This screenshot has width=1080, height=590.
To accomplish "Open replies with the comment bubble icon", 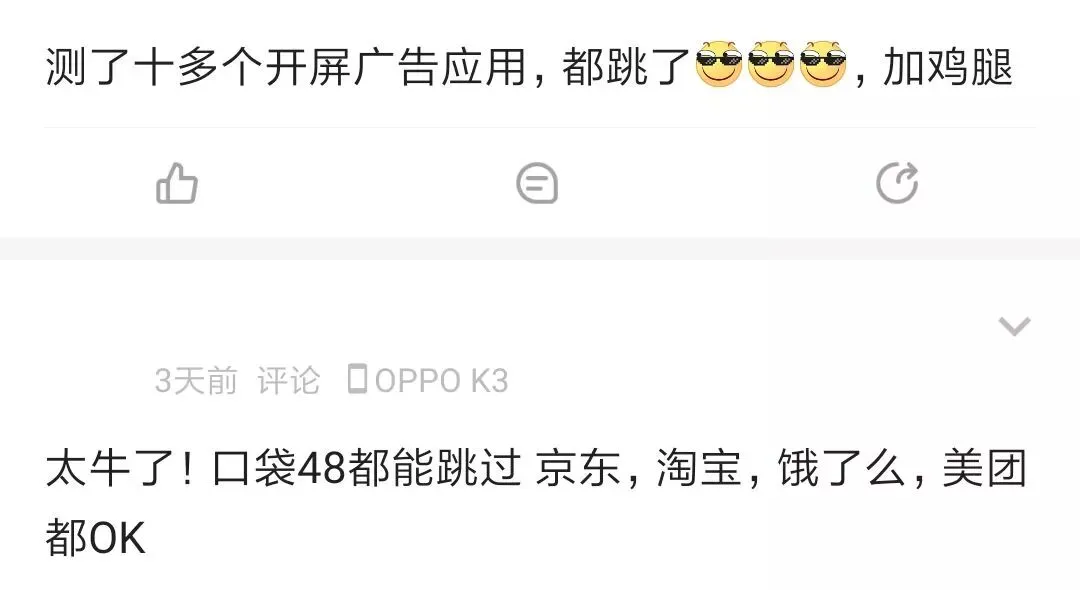I will point(537,183).
